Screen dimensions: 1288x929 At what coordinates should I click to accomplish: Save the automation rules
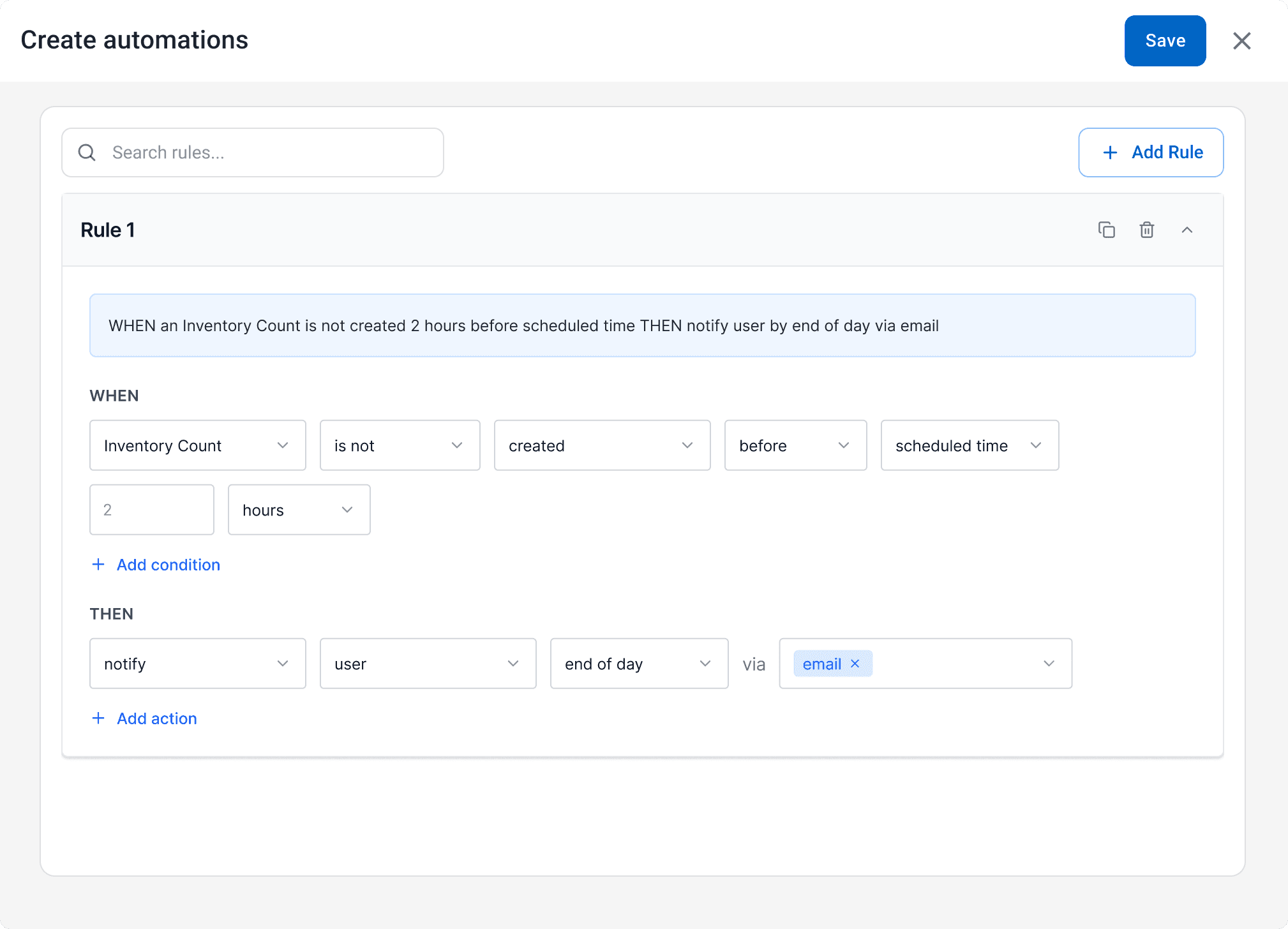point(1164,41)
